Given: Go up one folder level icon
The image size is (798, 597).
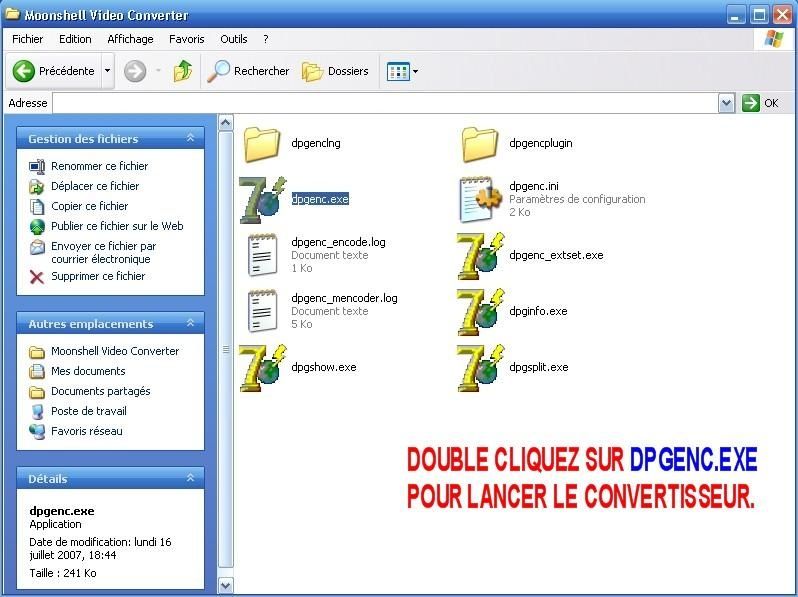Looking at the screenshot, I should tap(183, 71).
